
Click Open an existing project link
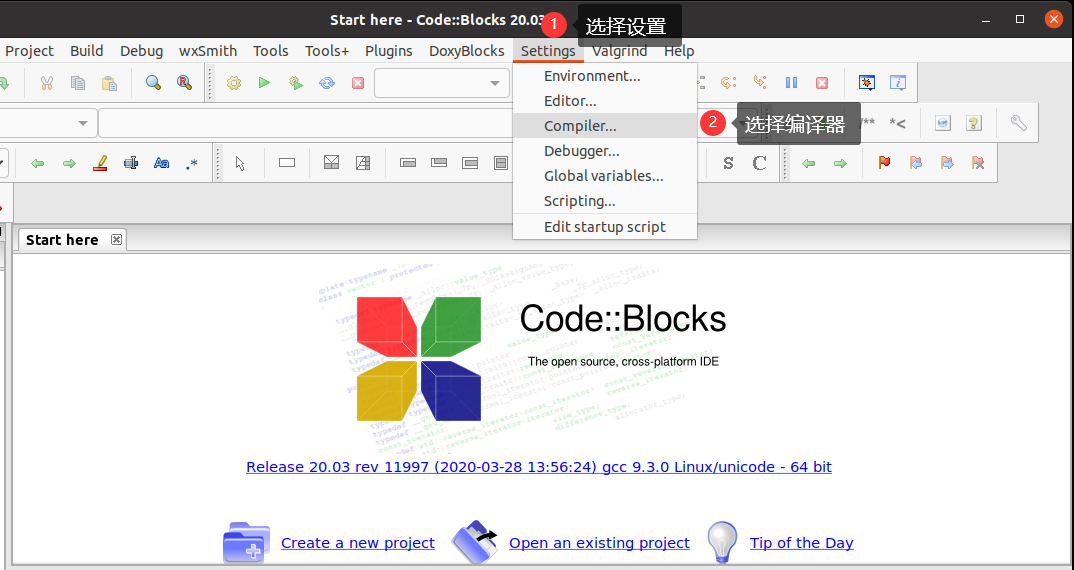click(599, 543)
